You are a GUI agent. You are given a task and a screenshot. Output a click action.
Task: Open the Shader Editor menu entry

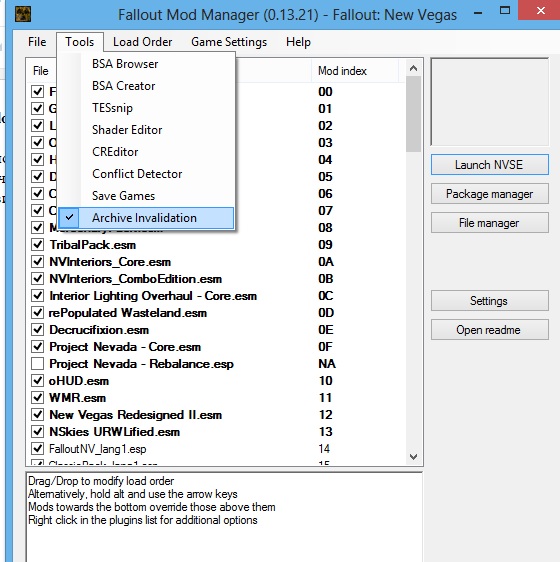click(x=146, y=129)
